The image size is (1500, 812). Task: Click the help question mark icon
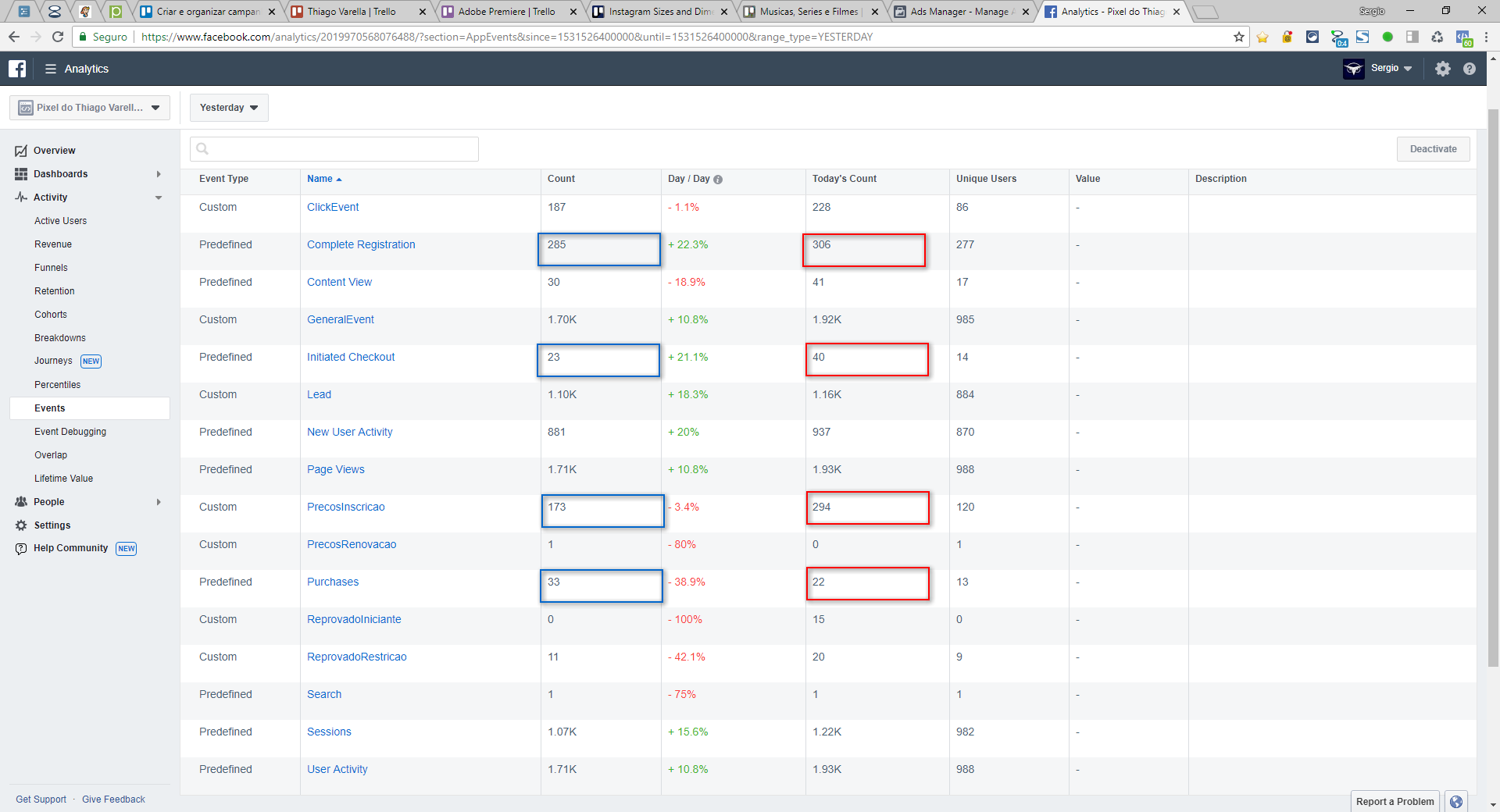click(1470, 69)
